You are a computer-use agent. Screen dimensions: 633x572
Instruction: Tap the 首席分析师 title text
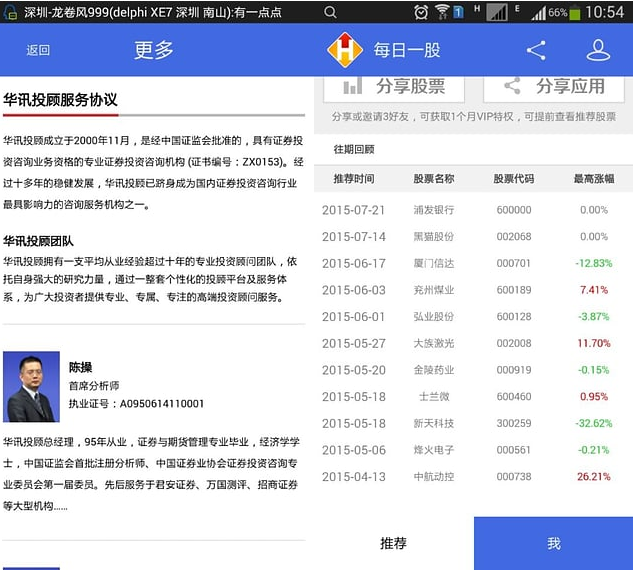94,386
